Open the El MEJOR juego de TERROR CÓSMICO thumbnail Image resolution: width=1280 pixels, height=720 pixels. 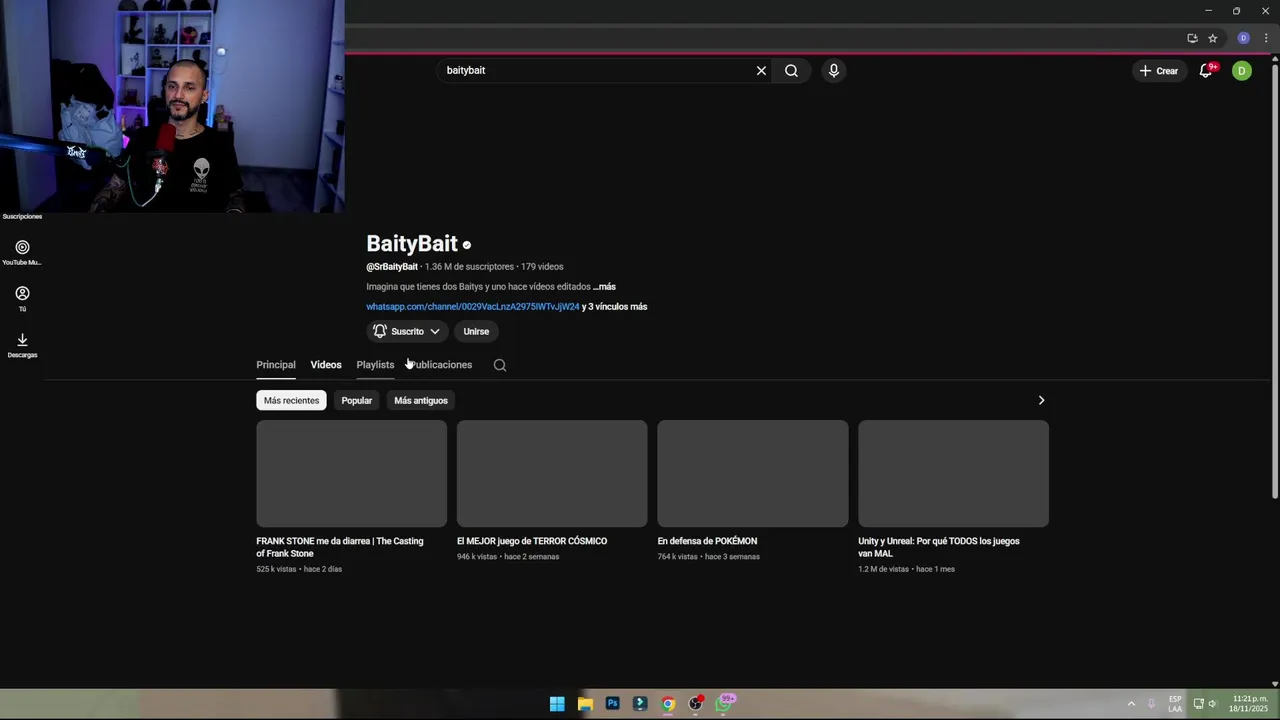552,473
